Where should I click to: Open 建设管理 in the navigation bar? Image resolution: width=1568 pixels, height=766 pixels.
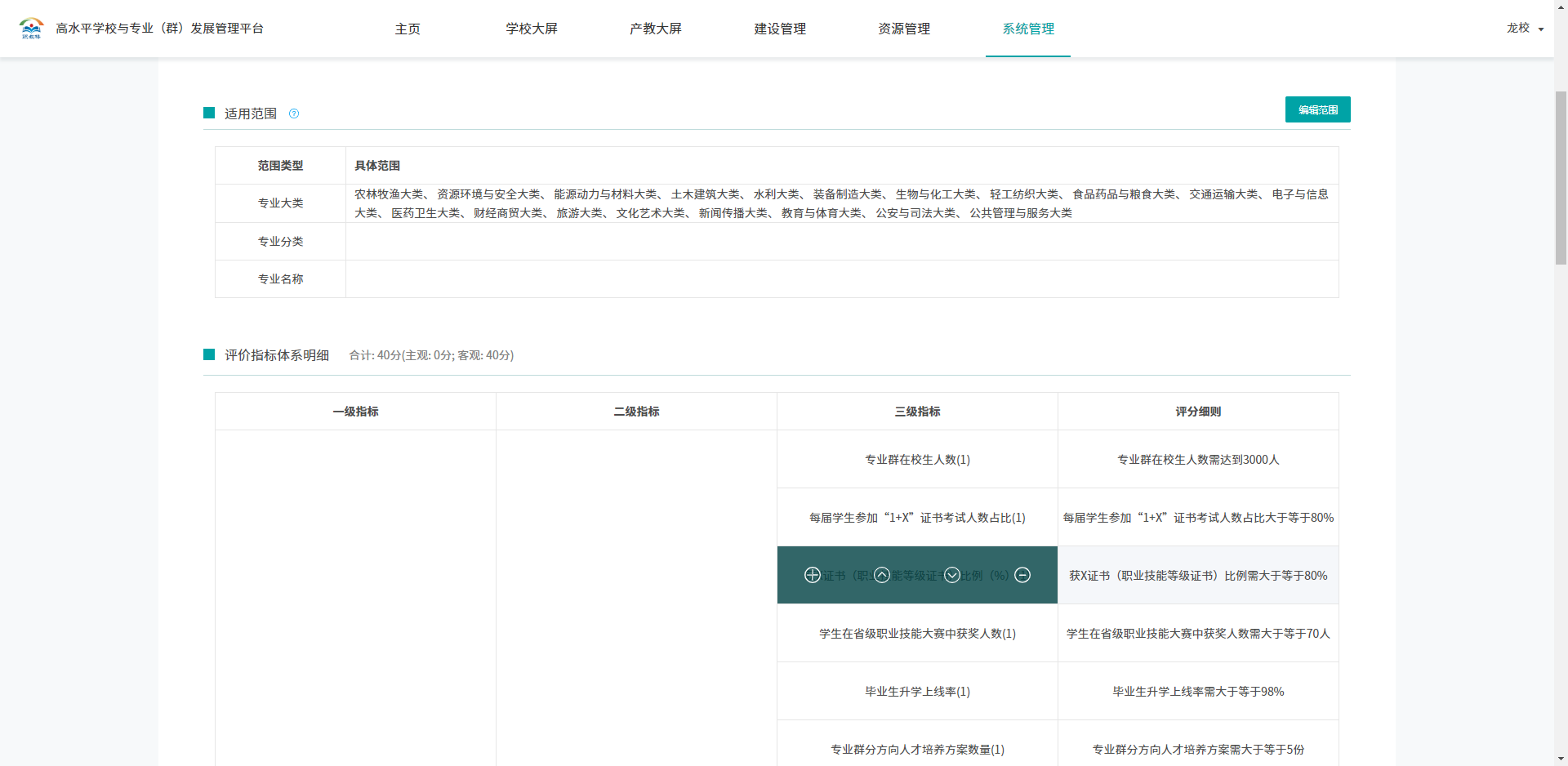(x=779, y=29)
